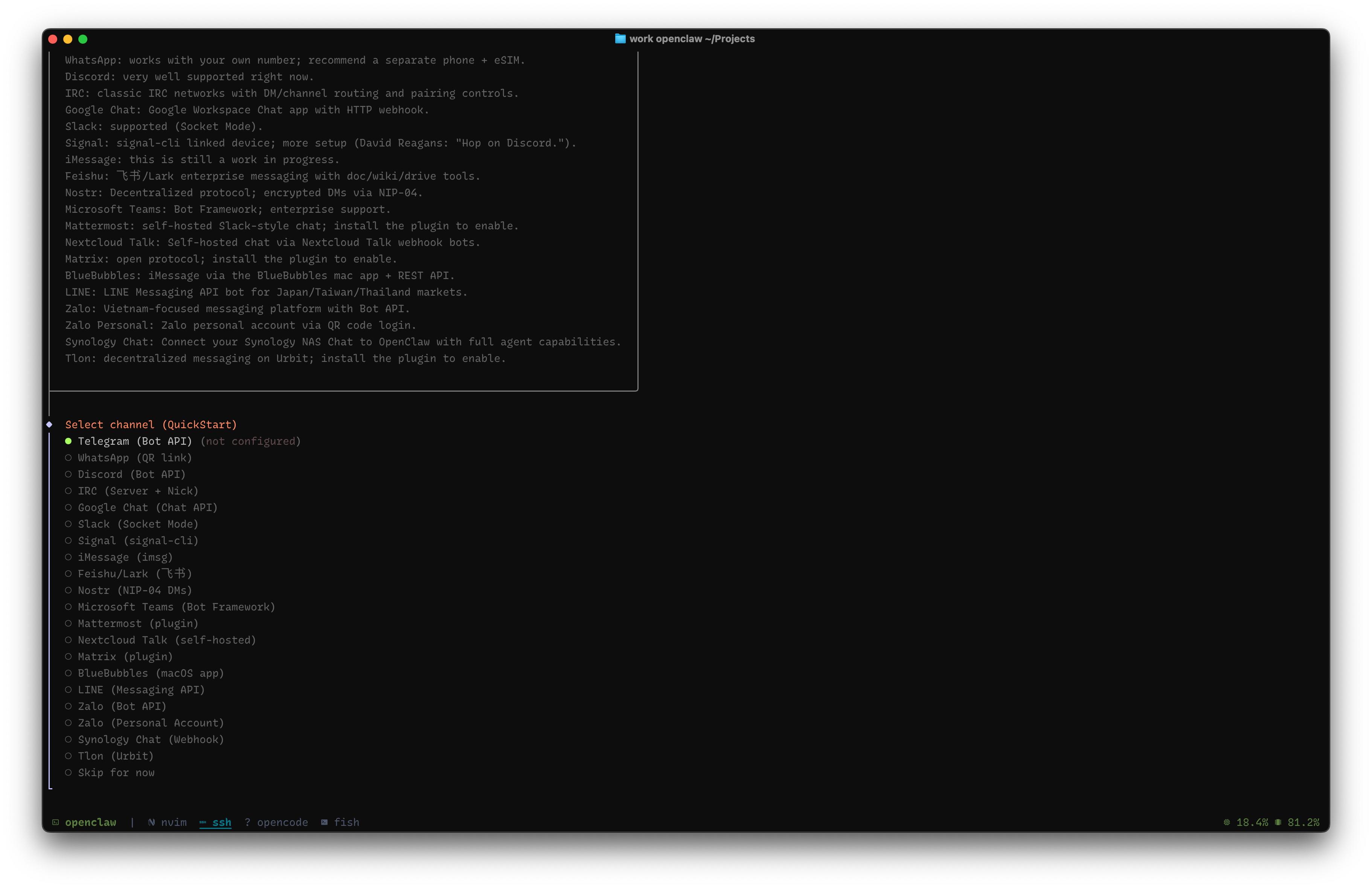Click the ssh icon in status bar
Viewport: 1372px width, 888px height.
[x=203, y=822]
